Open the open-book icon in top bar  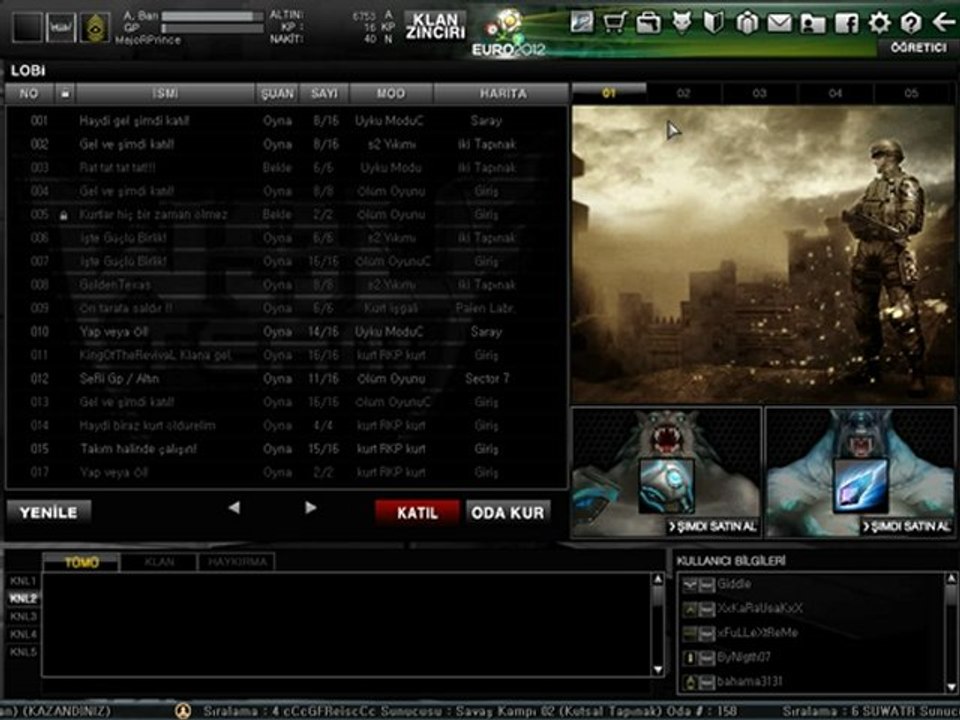click(x=713, y=23)
